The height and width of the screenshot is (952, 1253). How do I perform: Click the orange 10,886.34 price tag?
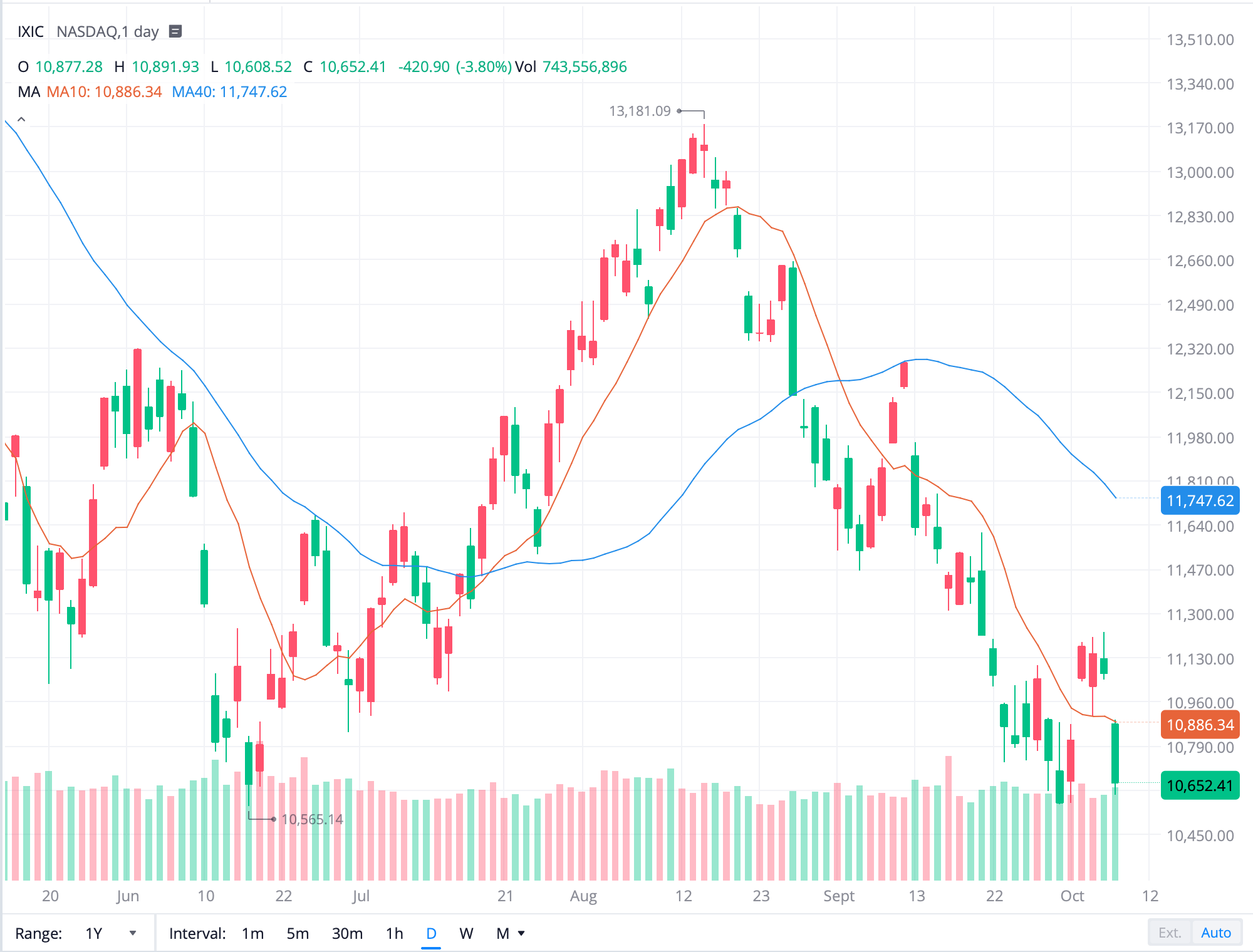point(1199,725)
